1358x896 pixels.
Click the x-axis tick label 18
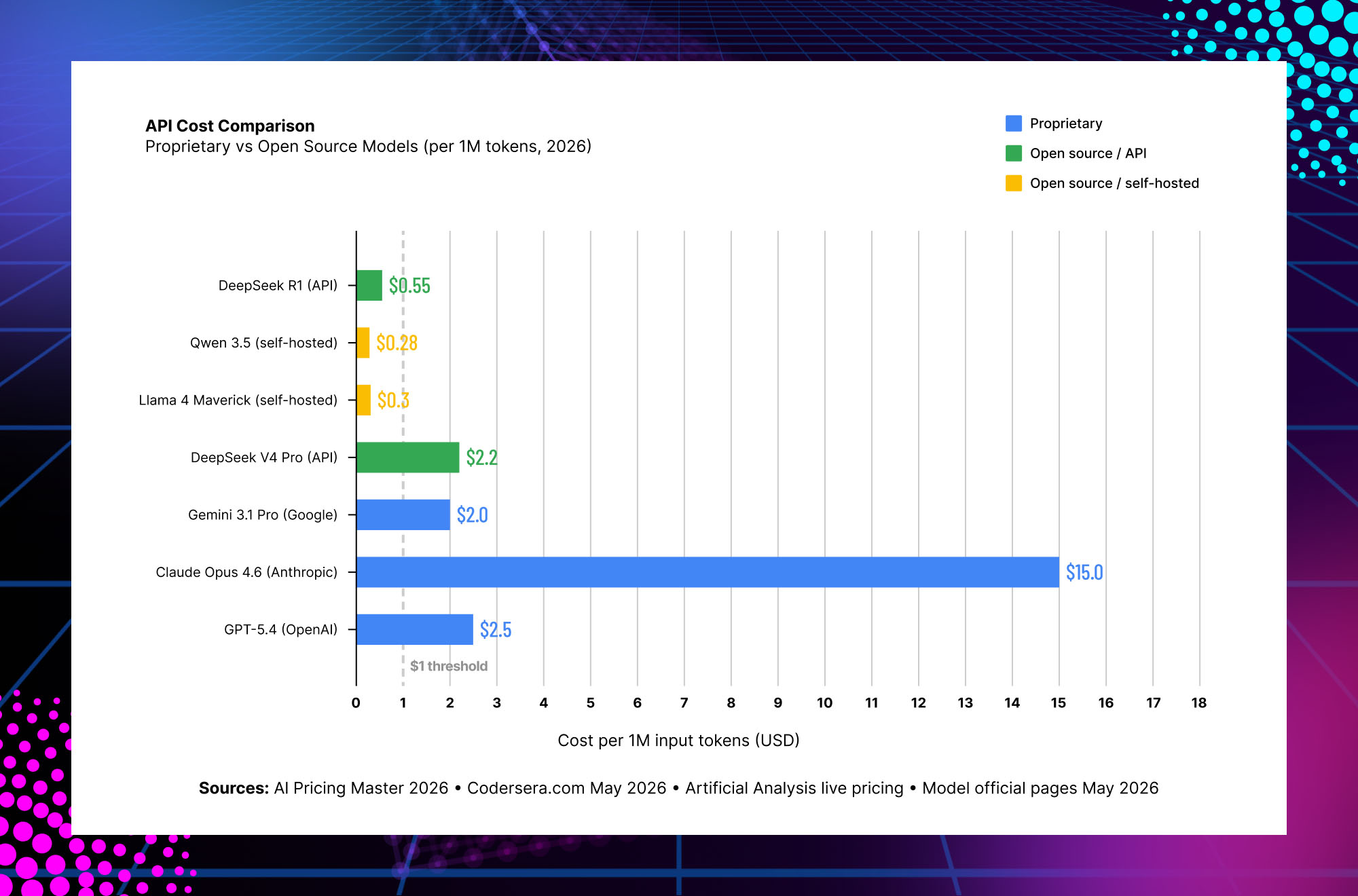(x=1199, y=703)
